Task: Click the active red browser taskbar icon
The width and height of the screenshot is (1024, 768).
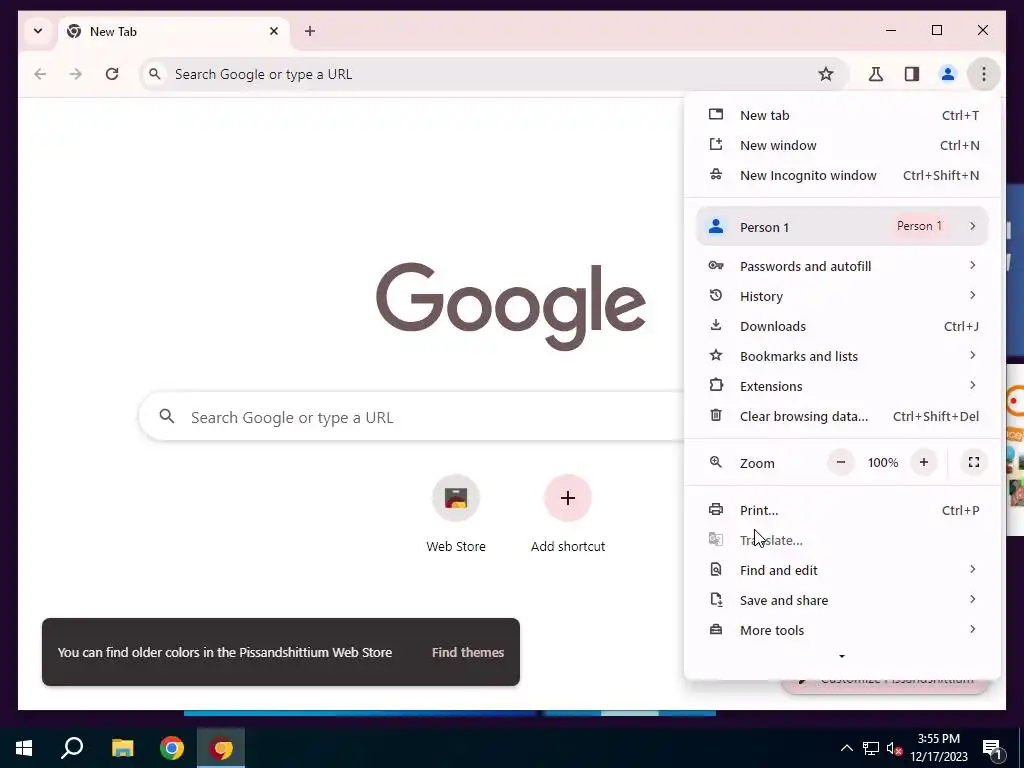Action: tap(221, 748)
